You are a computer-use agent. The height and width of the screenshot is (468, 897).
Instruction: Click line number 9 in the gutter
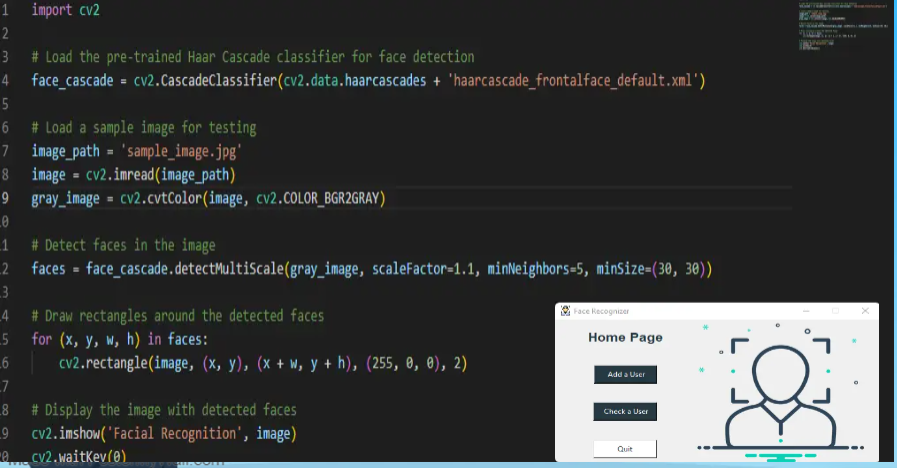(x=5, y=199)
